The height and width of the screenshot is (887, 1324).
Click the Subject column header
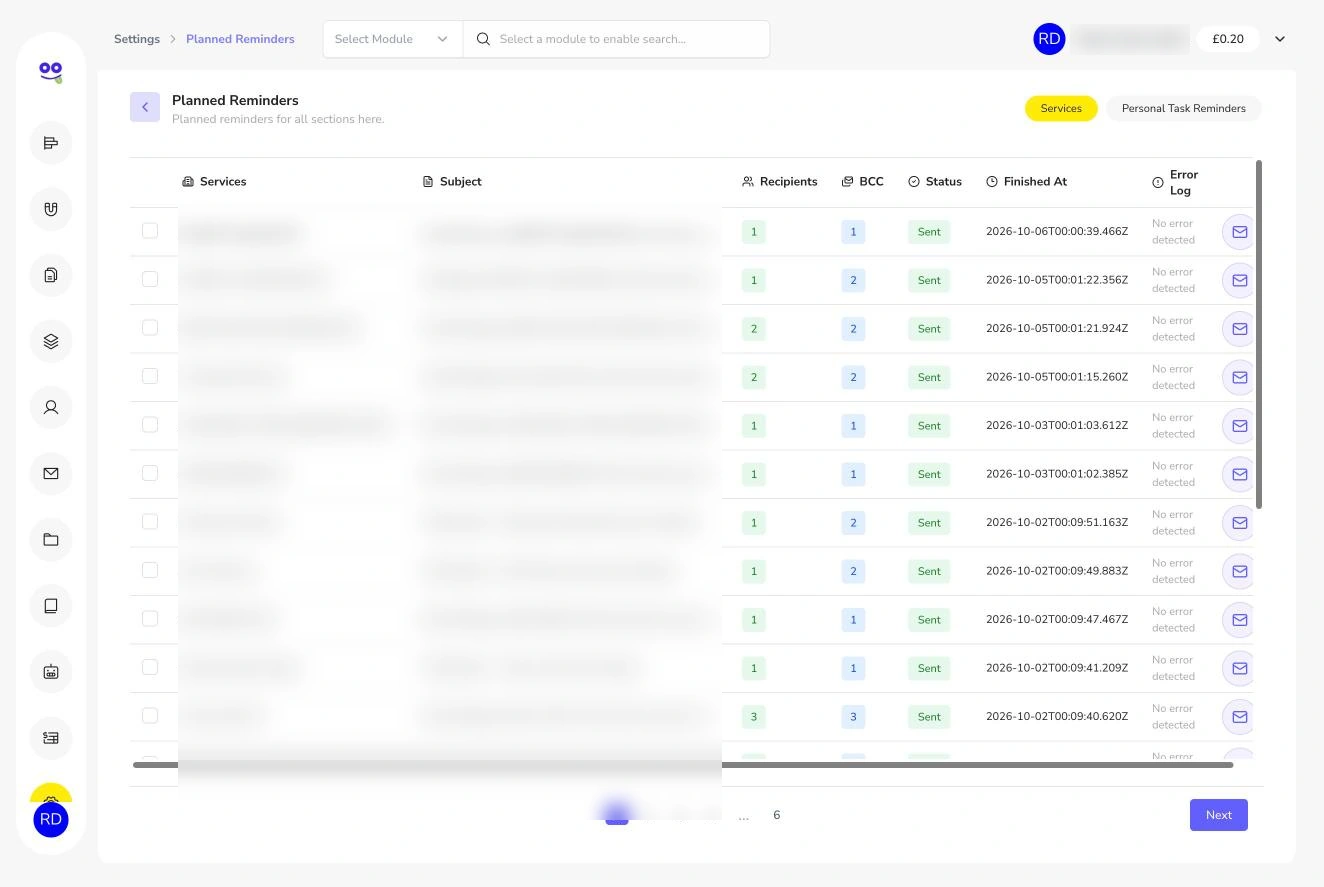click(452, 182)
